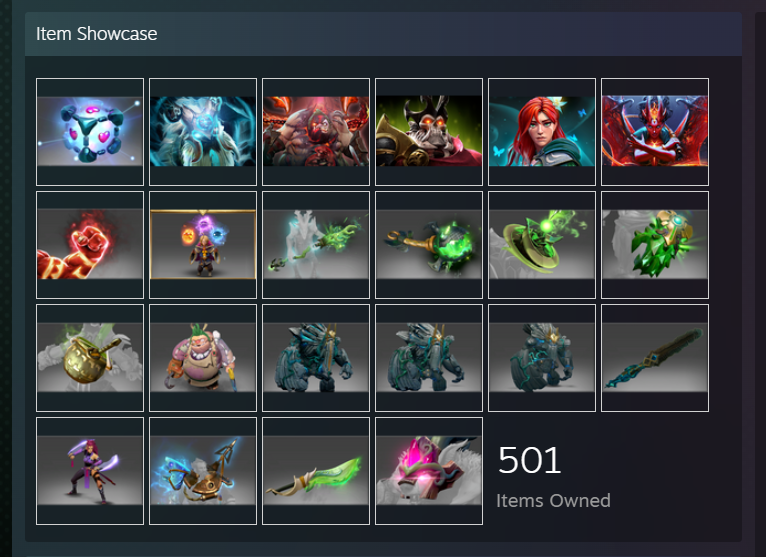766x557 pixels.
Task: Open the skeleton king green background item
Action: [429, 132]
